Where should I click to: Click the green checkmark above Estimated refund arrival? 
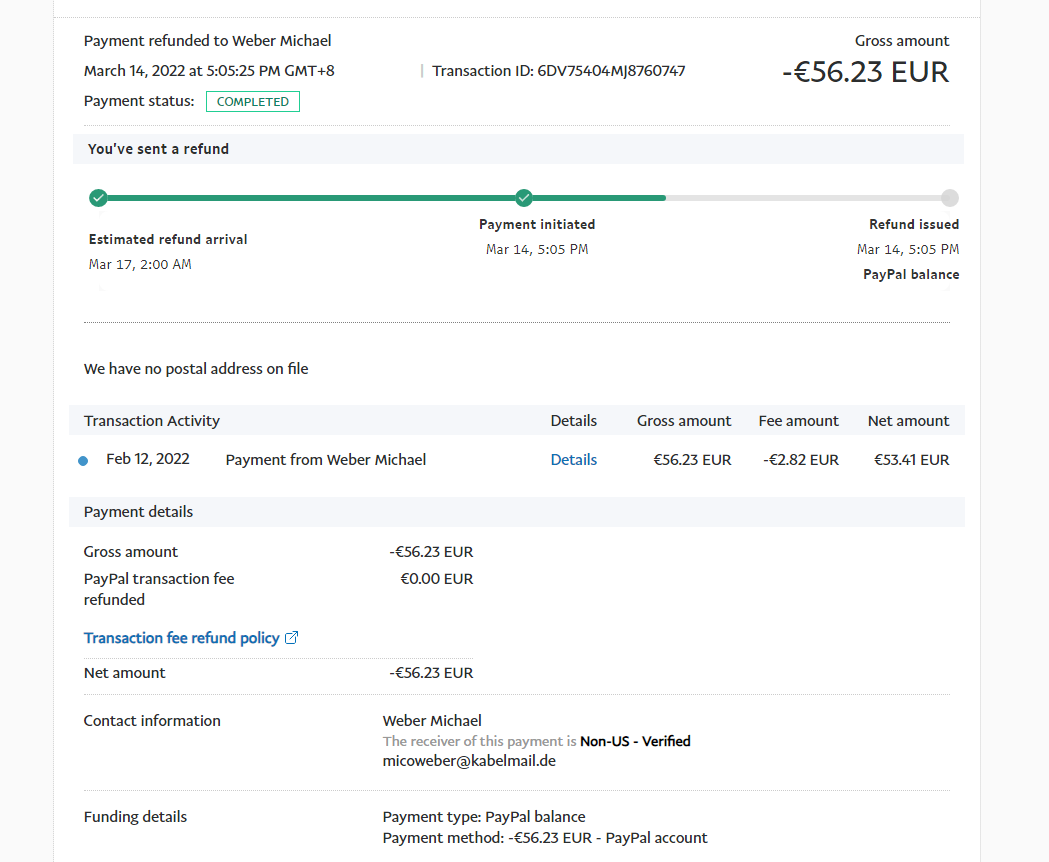click(98, 198)
